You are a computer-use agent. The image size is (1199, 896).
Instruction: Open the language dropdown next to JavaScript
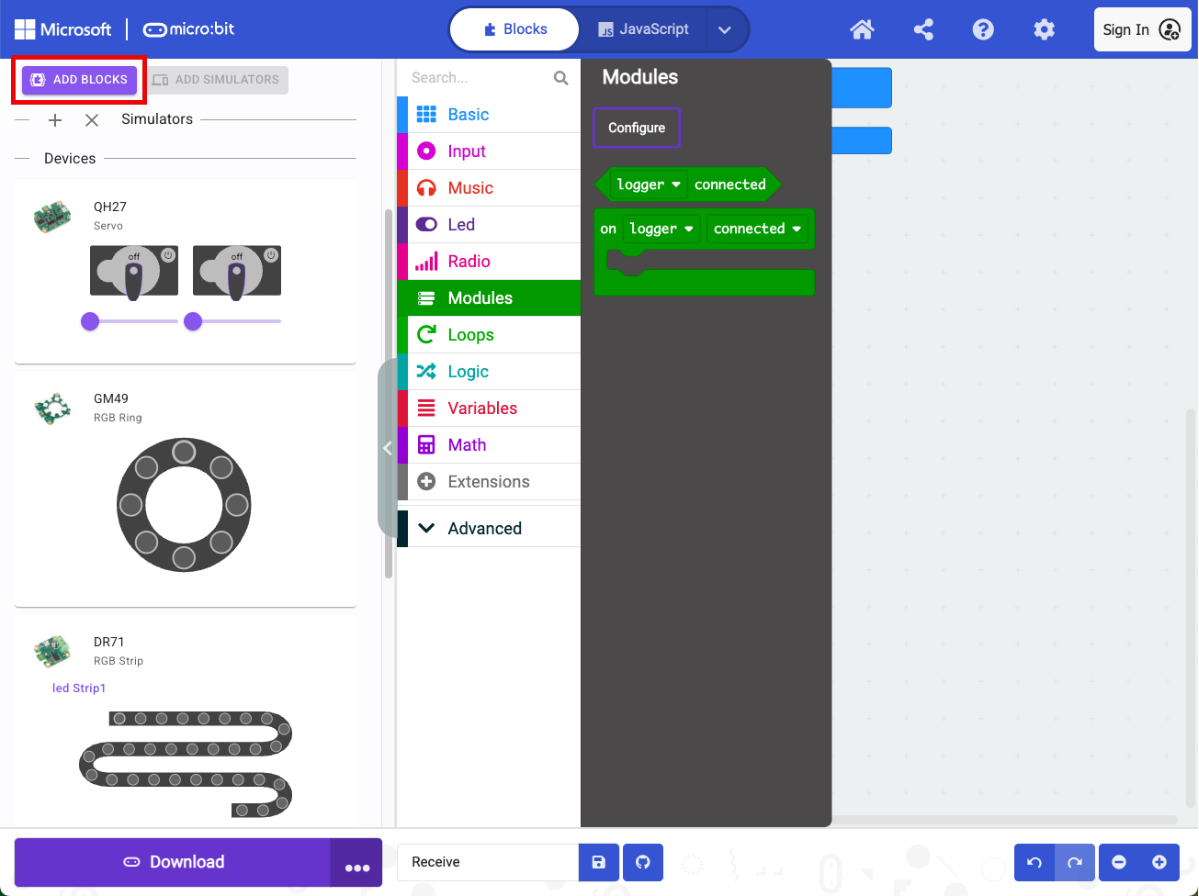(x=726, y=30)
